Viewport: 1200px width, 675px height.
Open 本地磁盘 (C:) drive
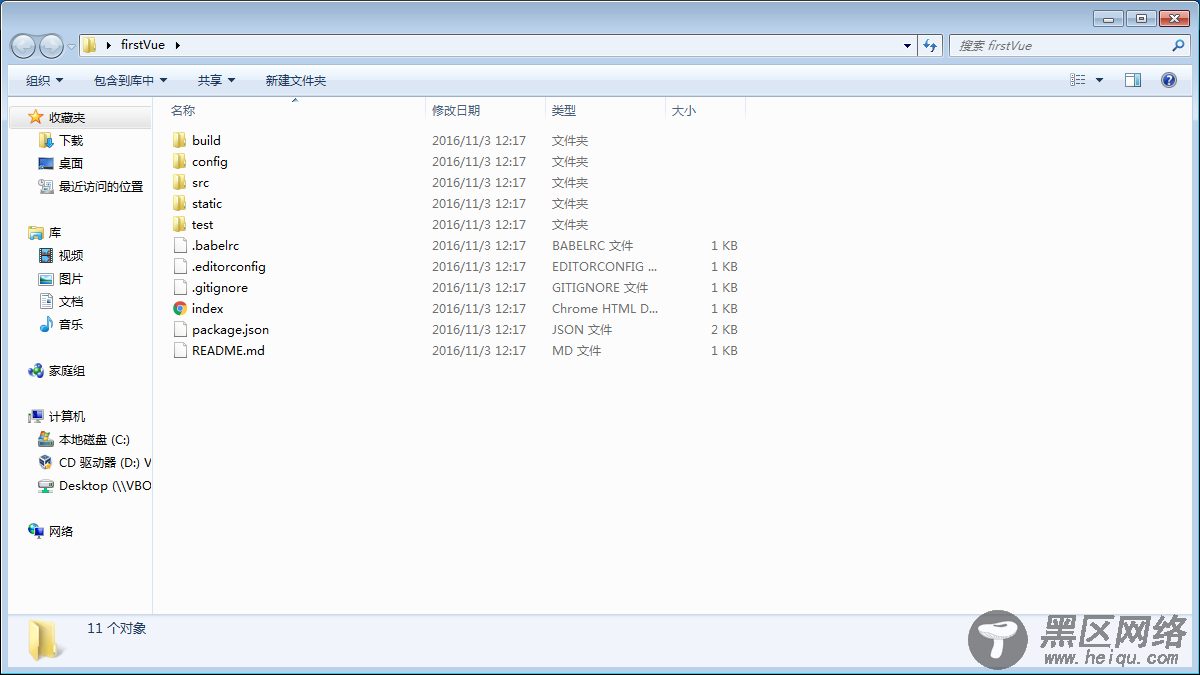pos(94,440)
